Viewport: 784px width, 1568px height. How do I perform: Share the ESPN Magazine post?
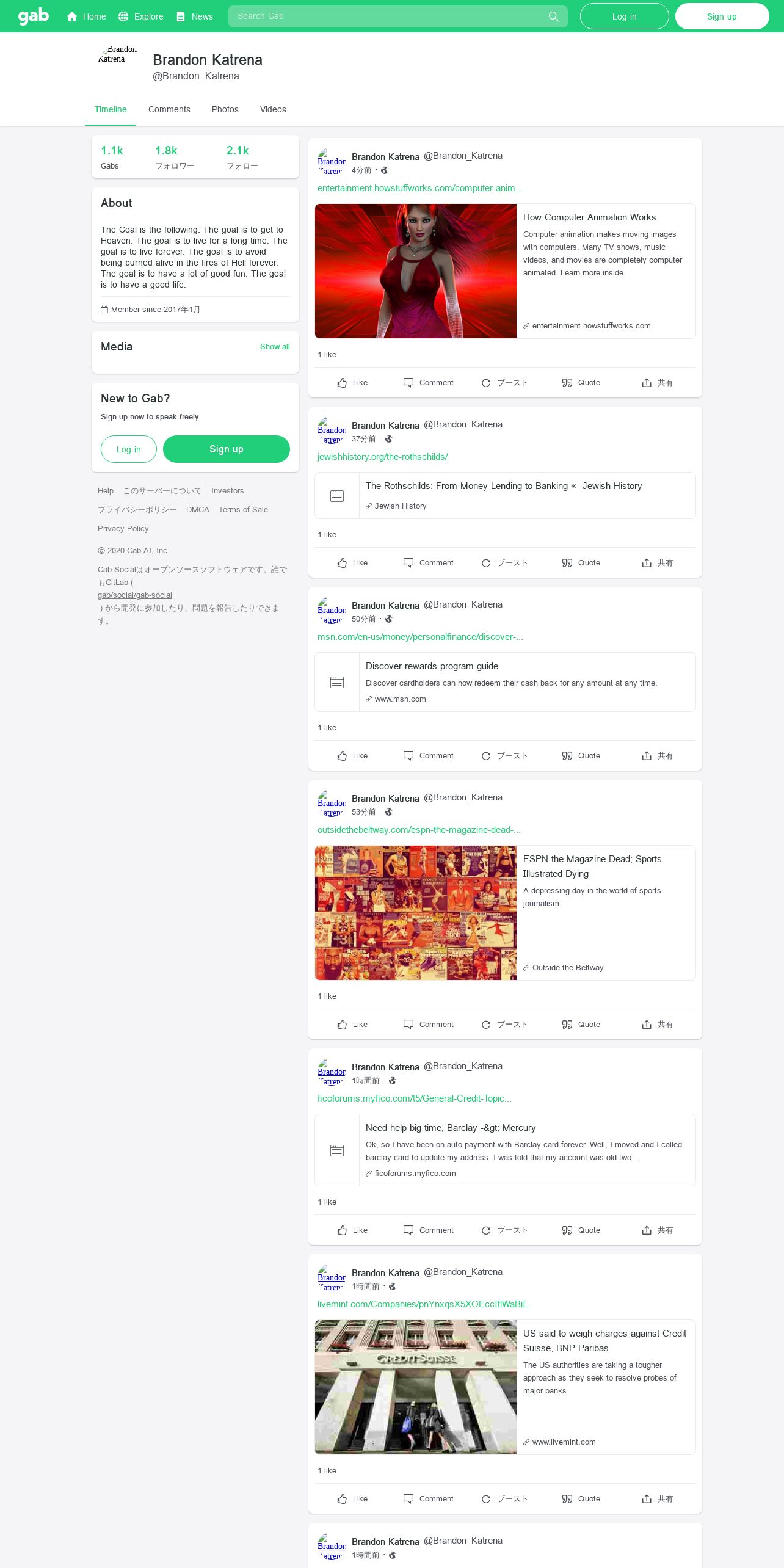[658, 1024]
